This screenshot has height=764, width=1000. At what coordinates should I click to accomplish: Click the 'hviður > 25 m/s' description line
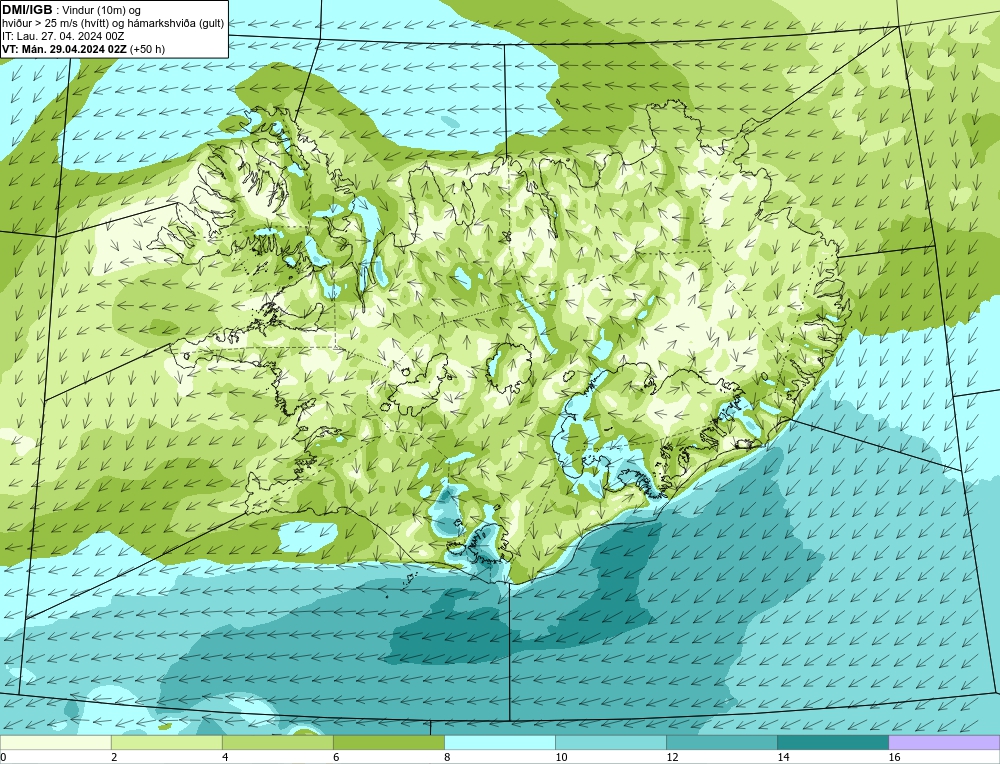(x=113, y=24)
